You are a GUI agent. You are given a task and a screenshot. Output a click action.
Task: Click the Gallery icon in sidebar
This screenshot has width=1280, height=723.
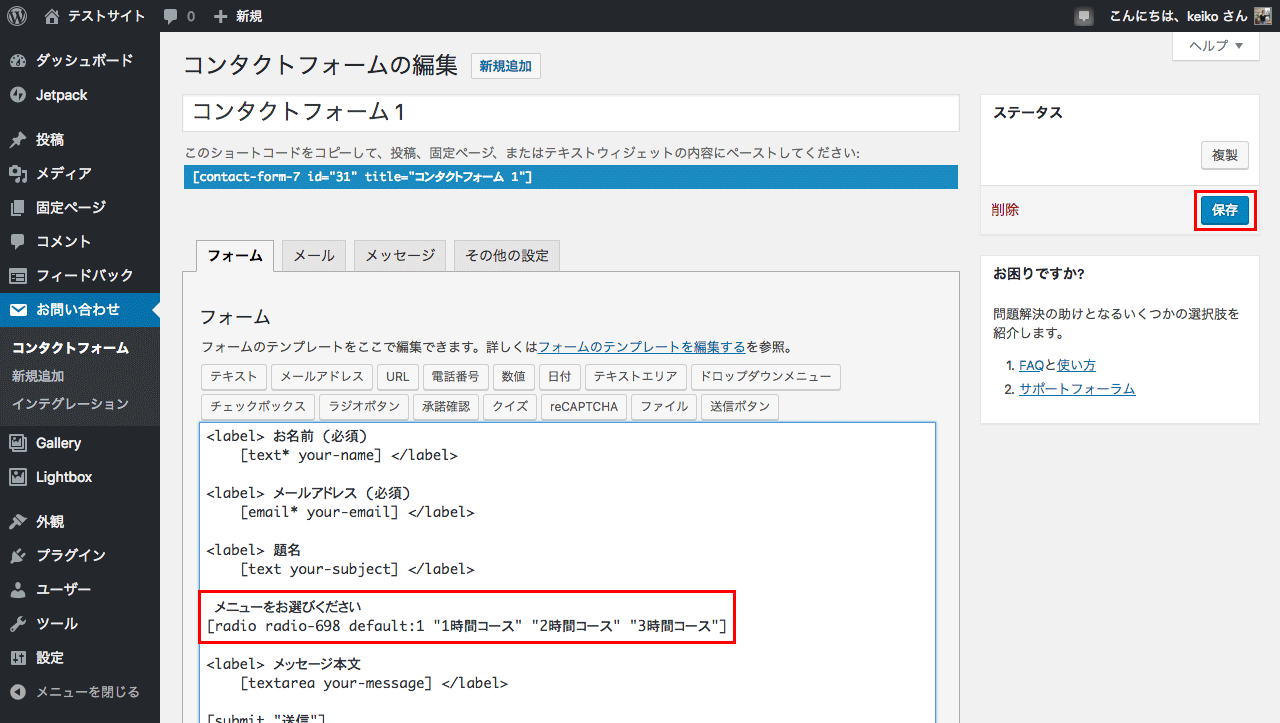(18, 443)
